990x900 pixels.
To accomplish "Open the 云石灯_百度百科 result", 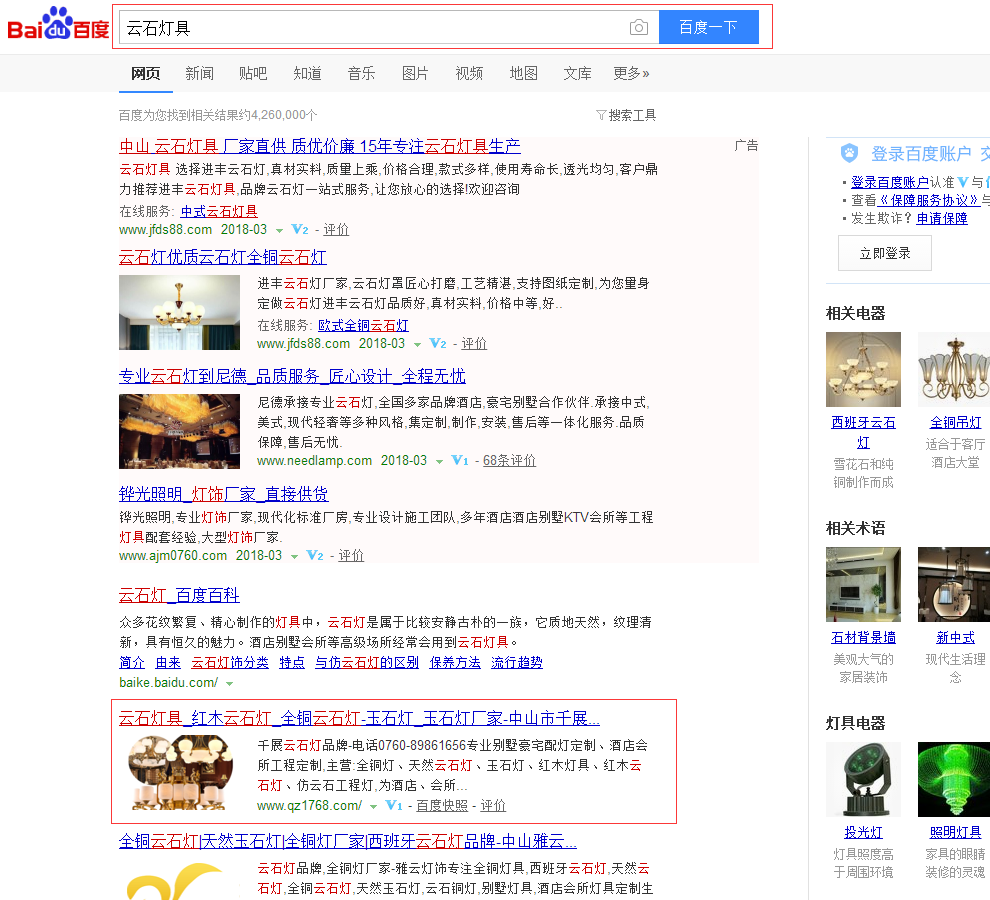I will pyautogui.click(x=179, y=596).
